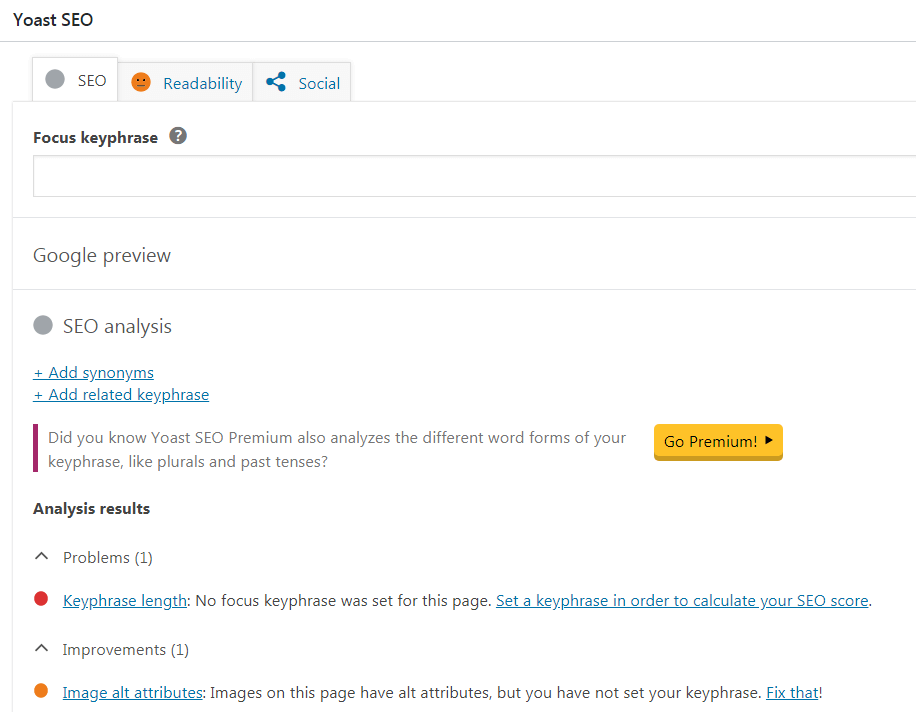Click the orange bullet beside Image alt attributes
The width and height of the screenshot is (916, 712).
point(40,690)
